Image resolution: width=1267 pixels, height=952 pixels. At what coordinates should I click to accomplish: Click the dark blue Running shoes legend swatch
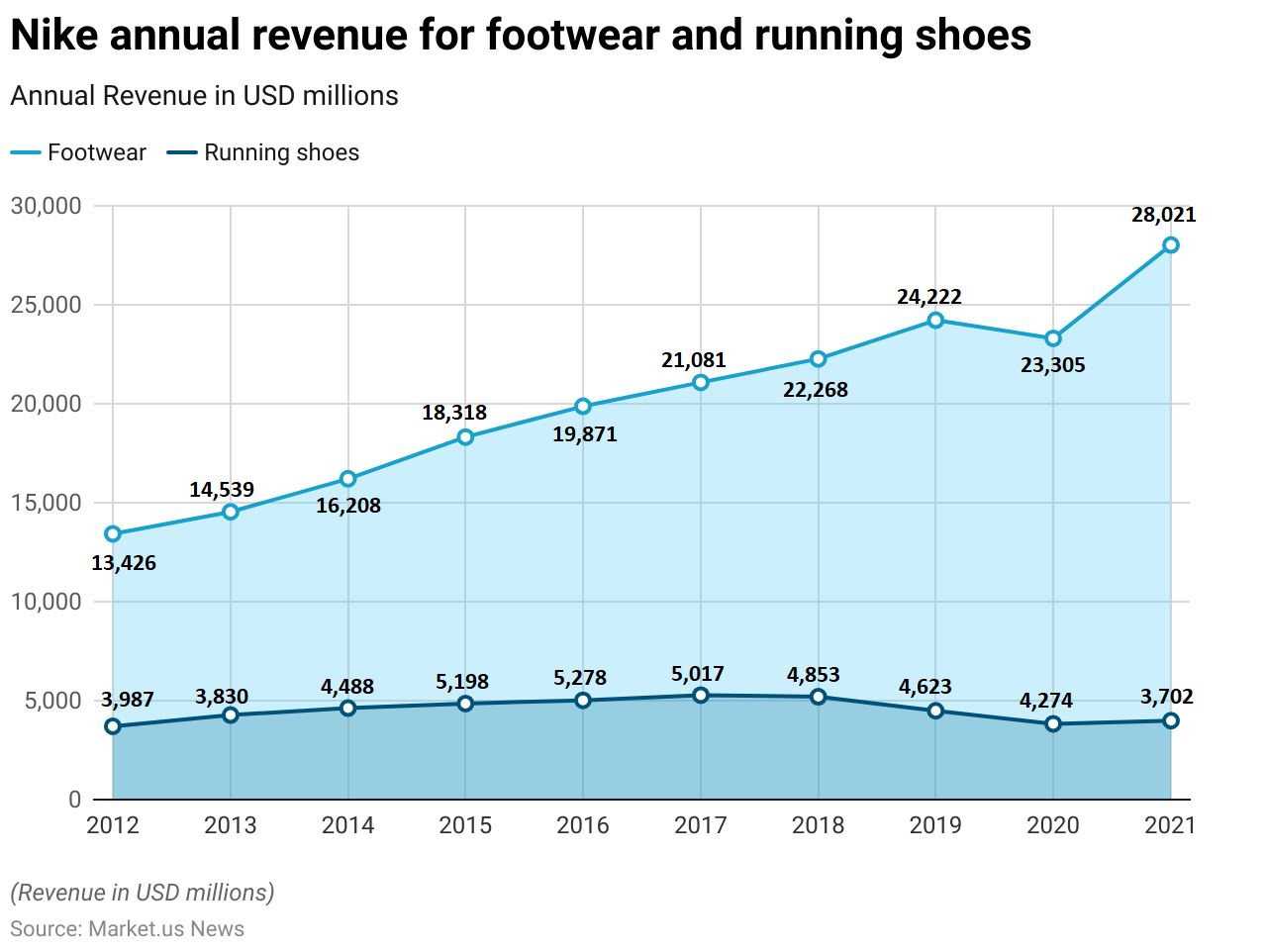(x=182, y=153)
